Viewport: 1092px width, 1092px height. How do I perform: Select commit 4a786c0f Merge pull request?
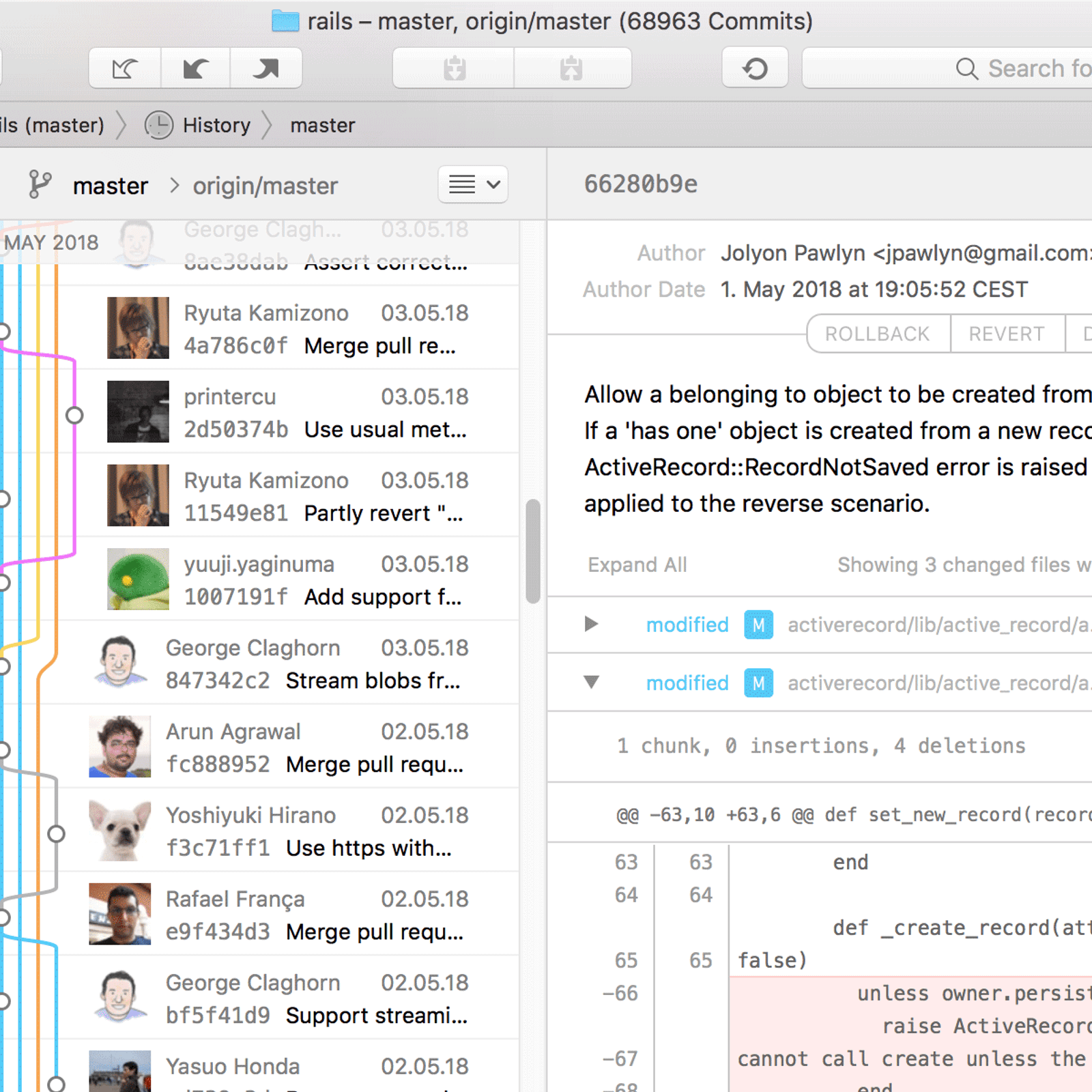[259, 328]
